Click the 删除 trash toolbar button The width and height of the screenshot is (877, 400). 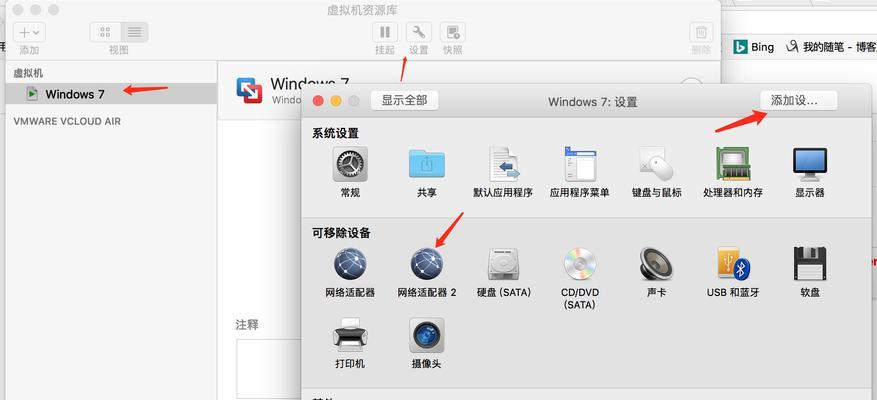pos(701,32)
